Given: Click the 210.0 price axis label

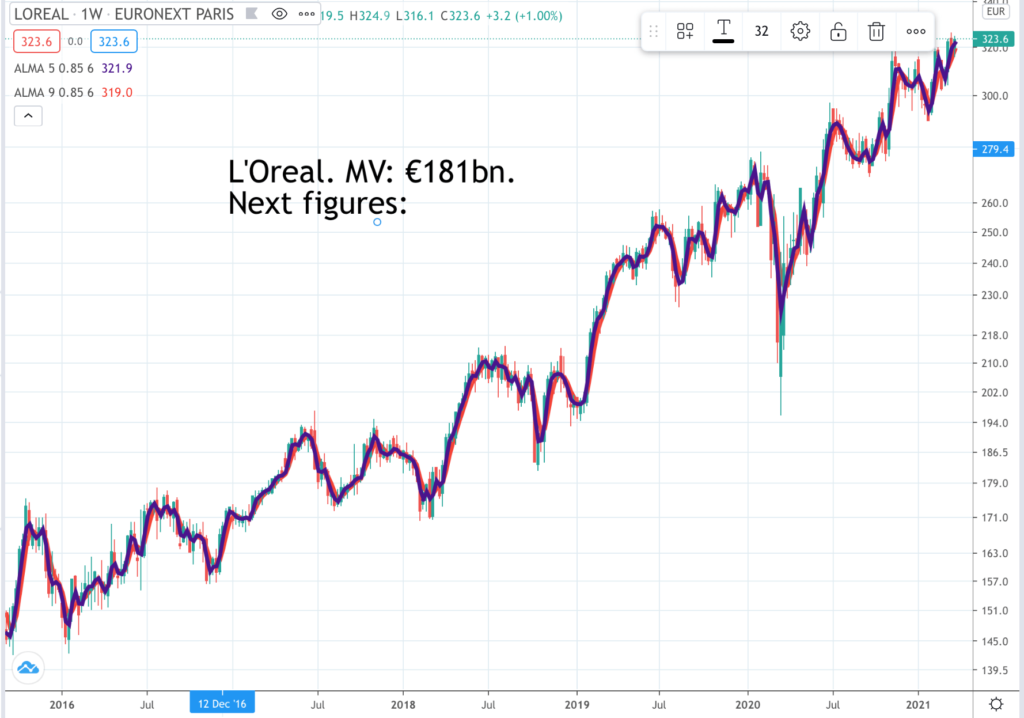Looking at the screenshot, I should pyautogui.click(x=995, y=363).
